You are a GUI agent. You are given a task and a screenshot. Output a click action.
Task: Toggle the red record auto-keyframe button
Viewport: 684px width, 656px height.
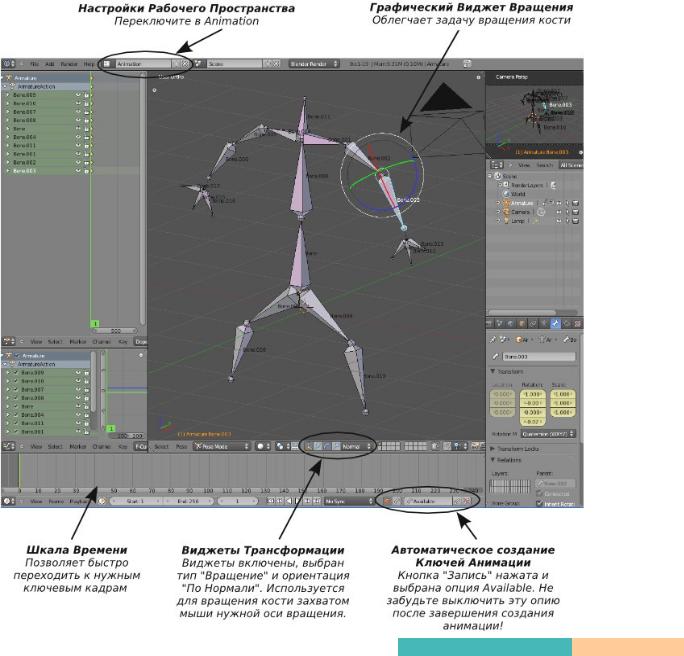[x=387, y=501]
